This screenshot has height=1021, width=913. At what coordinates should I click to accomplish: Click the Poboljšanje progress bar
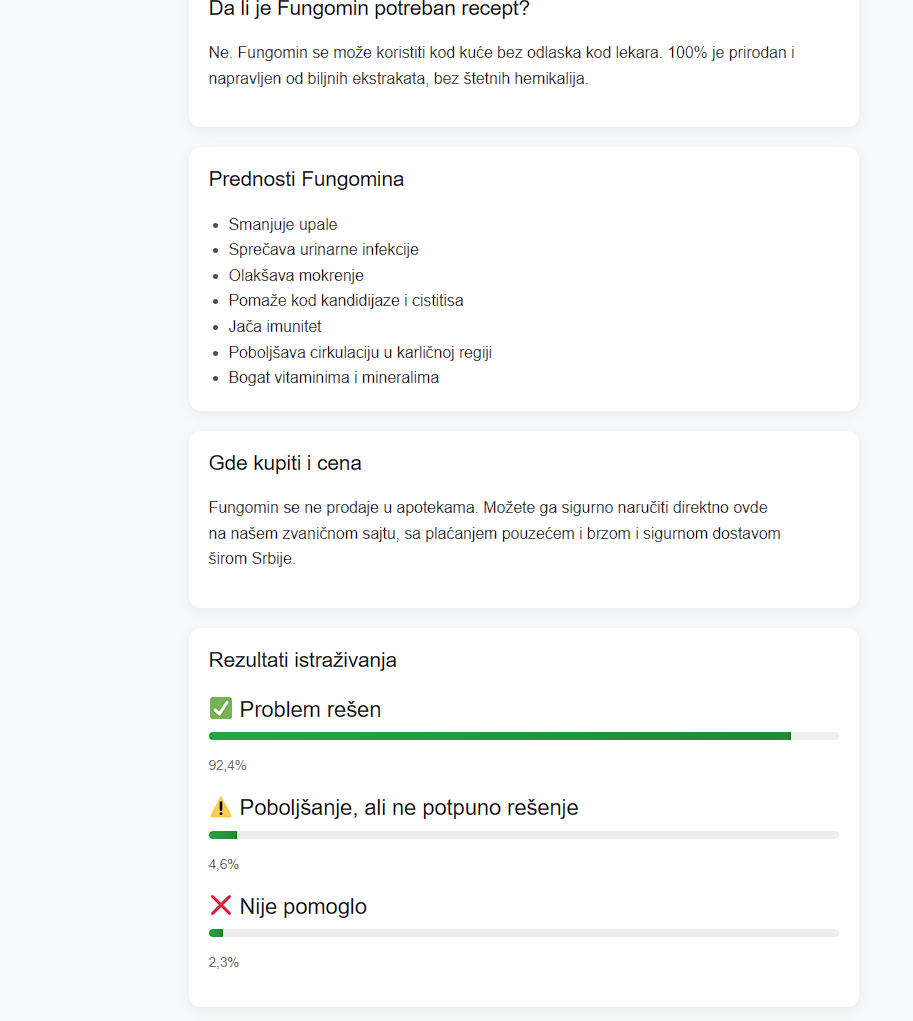click(524, 835)
